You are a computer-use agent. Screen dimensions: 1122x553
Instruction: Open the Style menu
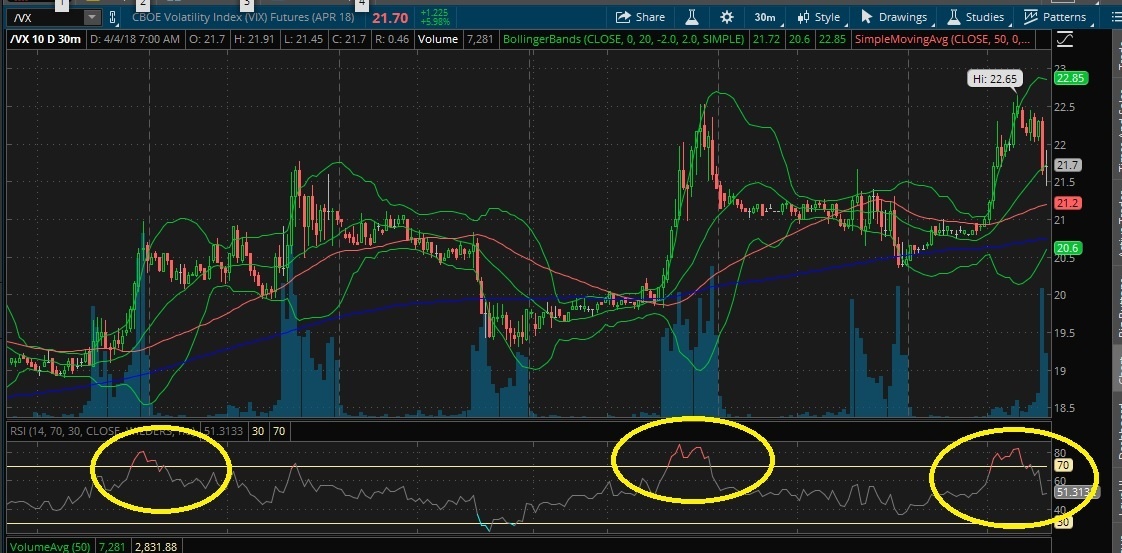point(817,17)
